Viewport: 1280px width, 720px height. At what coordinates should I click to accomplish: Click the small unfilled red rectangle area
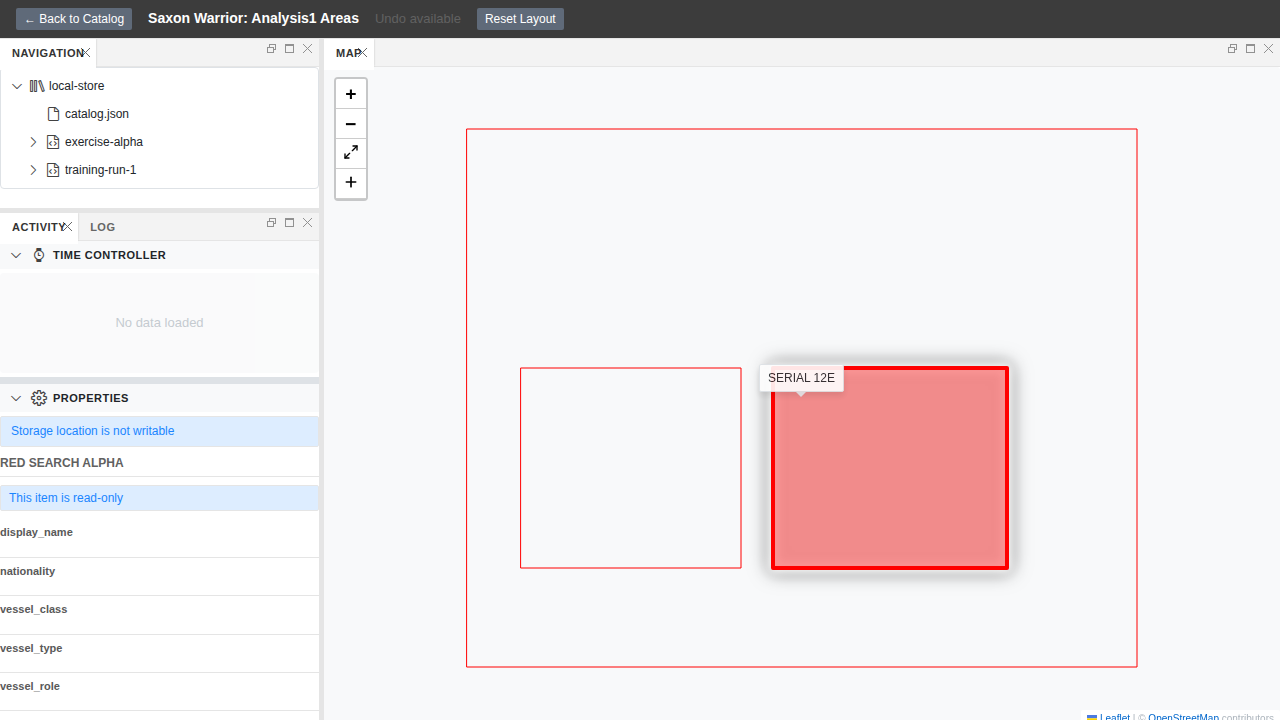tap(631, 468)
